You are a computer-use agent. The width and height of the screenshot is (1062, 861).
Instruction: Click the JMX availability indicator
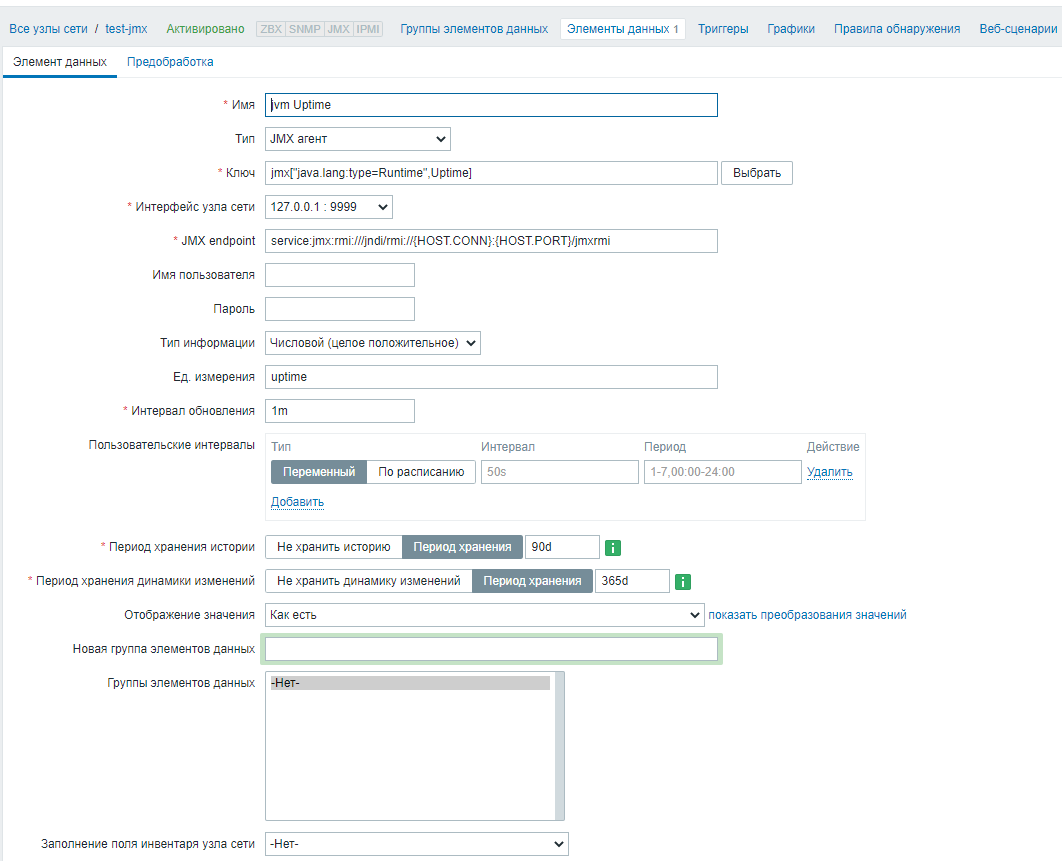click(338, 29)
